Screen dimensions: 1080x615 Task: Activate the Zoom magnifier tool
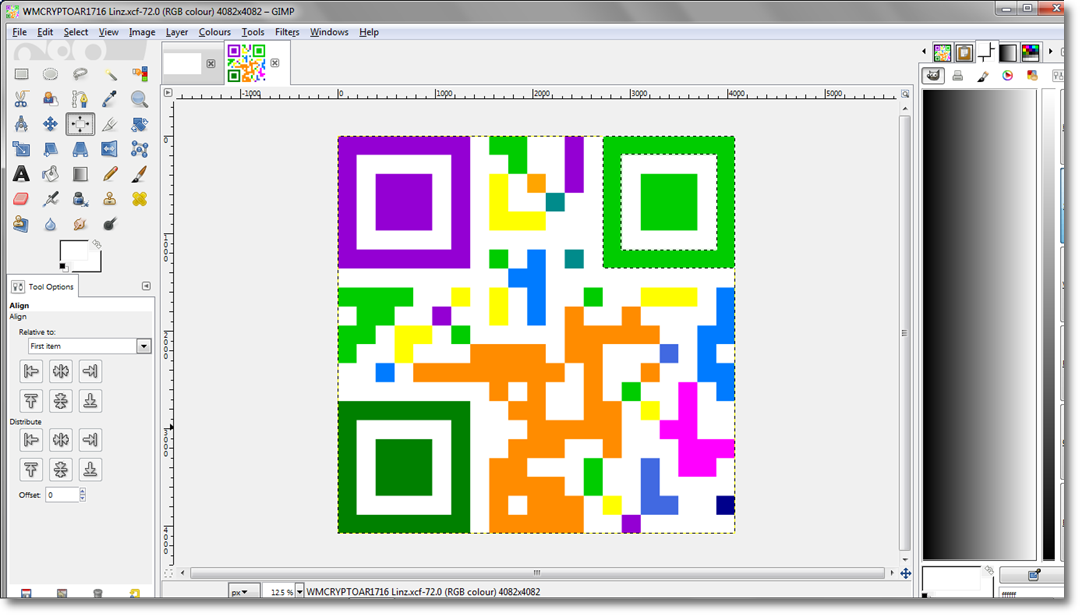click(x=139, y=99)
